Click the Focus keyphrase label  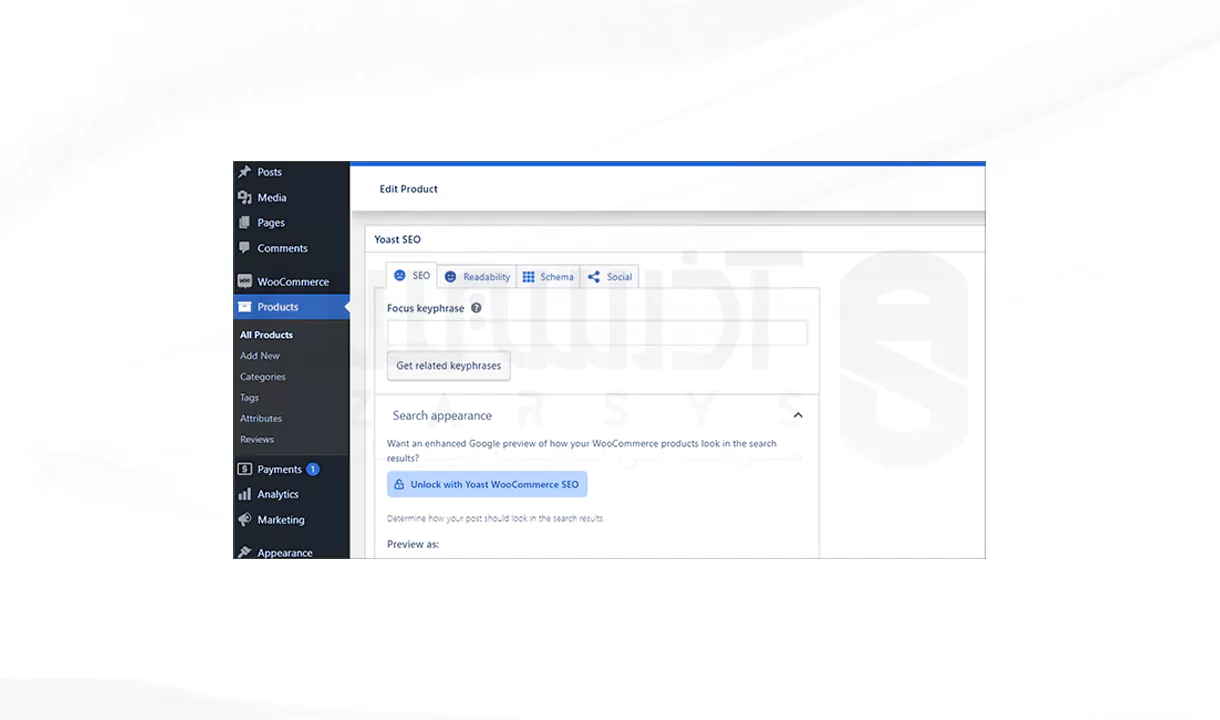[x=425, y=308]
